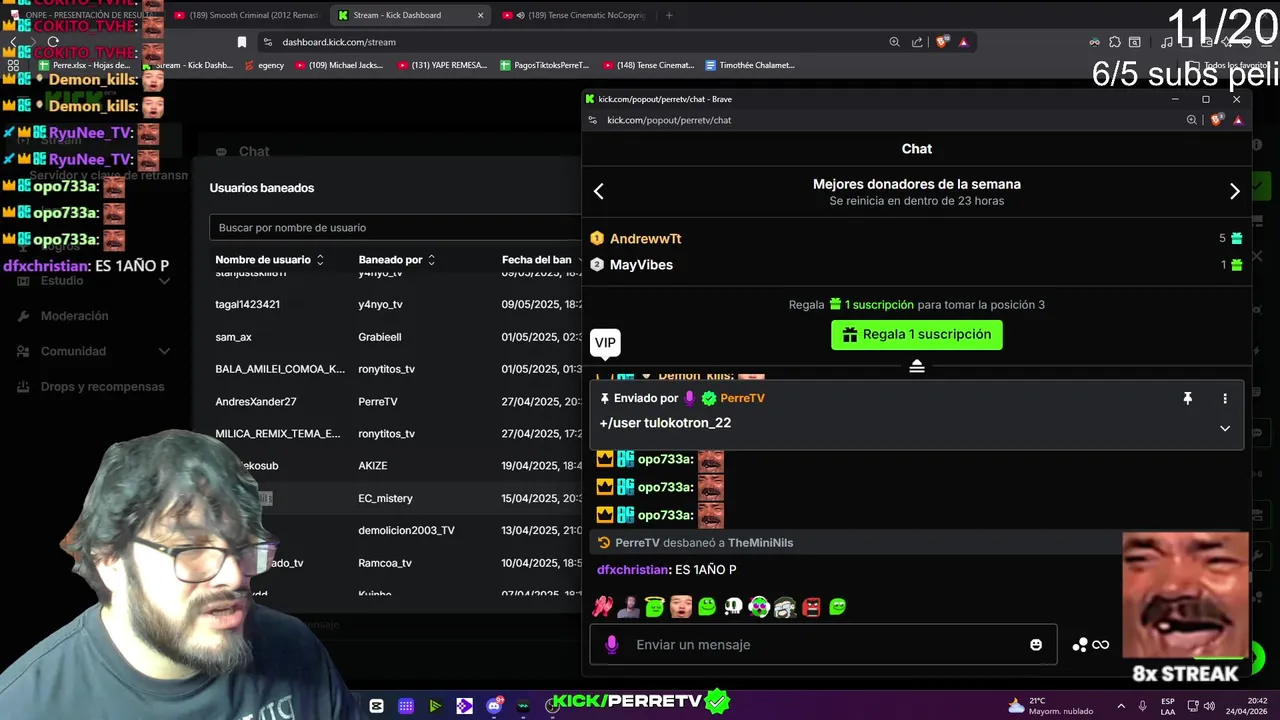Open a new browser tab
1280x720 pixels.
pyautogui.click(x=669, y=15)
